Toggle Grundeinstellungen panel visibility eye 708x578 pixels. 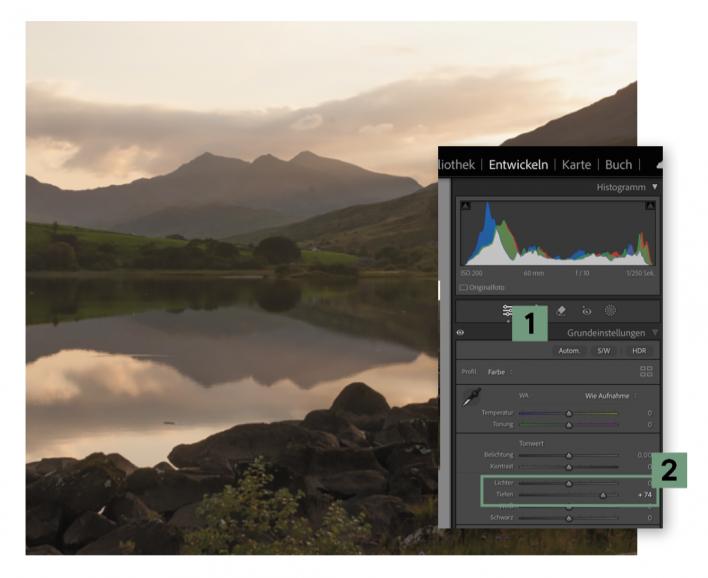[x=460, y=333]
